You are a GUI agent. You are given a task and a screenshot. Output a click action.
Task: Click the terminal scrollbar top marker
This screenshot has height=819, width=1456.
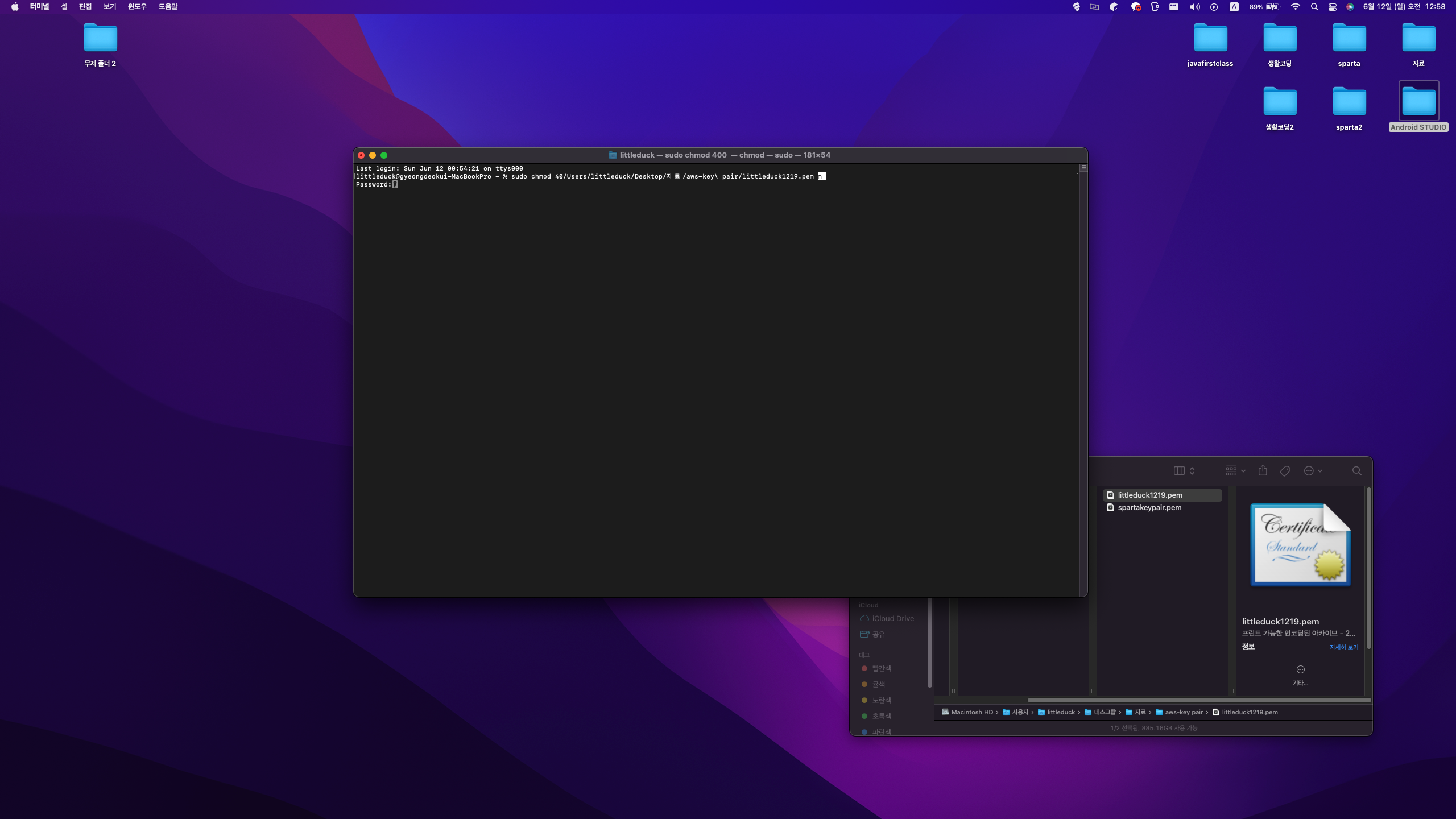(x=1083, y=168)
